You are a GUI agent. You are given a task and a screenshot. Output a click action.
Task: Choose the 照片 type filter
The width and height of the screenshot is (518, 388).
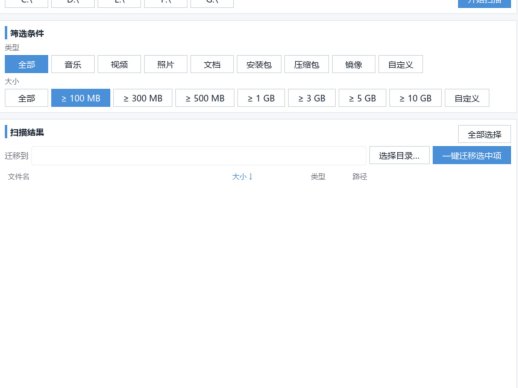coord(166,64)
